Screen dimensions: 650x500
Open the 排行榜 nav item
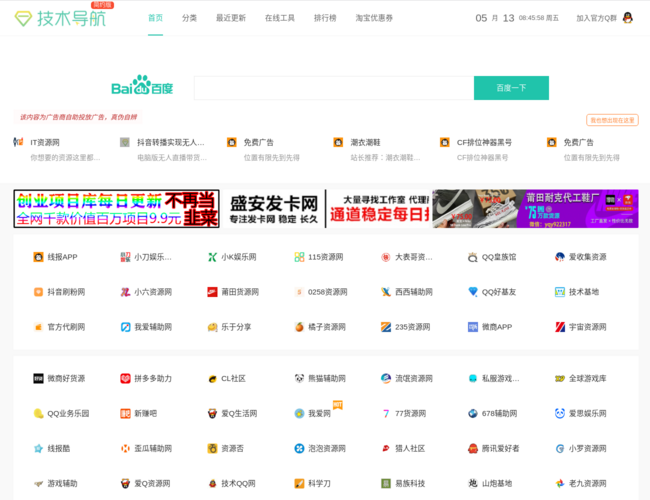click(x=325, y=18)
